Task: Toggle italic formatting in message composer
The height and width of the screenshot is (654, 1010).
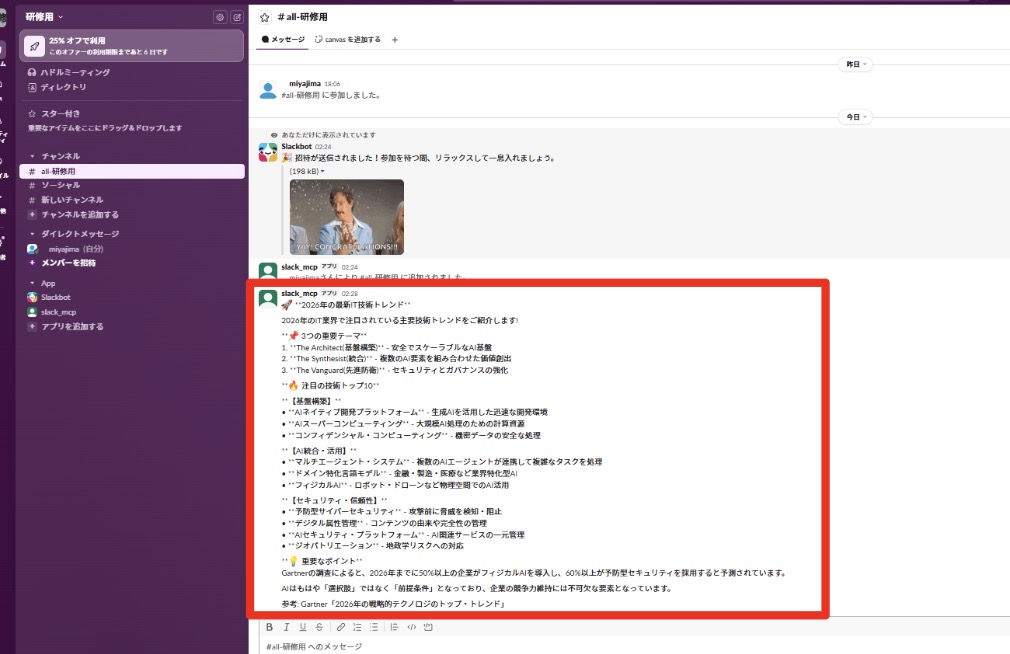Action: coord(286,627)
